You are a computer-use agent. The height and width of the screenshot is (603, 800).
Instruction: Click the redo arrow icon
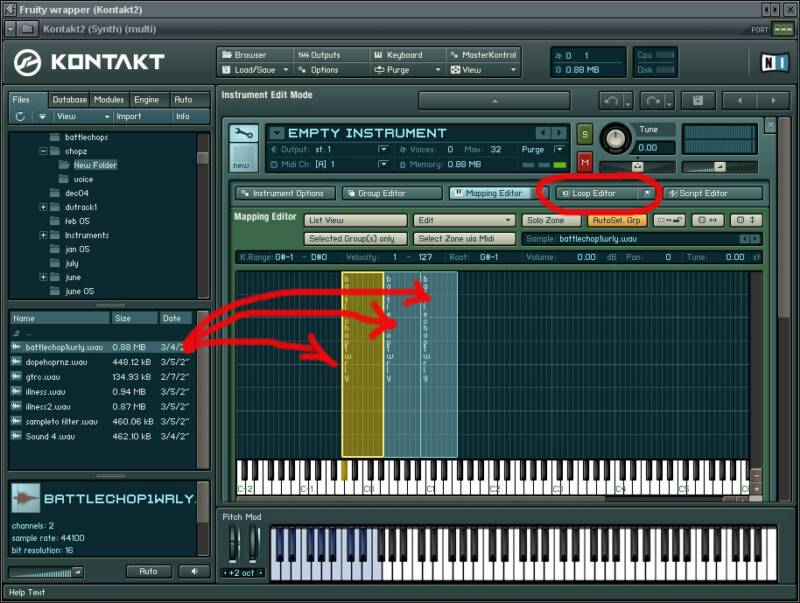(x=653, y=101)
